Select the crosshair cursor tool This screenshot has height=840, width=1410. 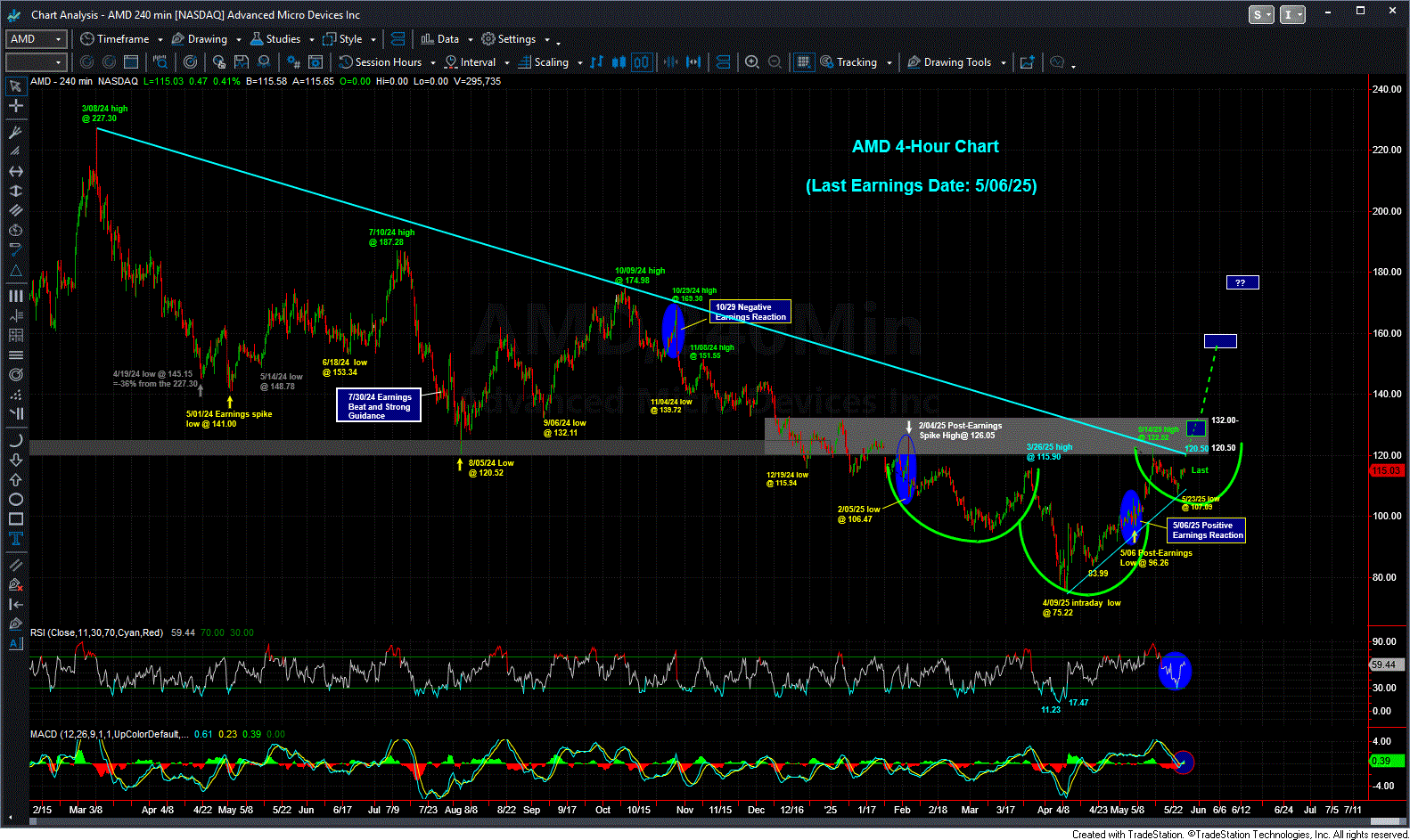[x=15, y=105]
